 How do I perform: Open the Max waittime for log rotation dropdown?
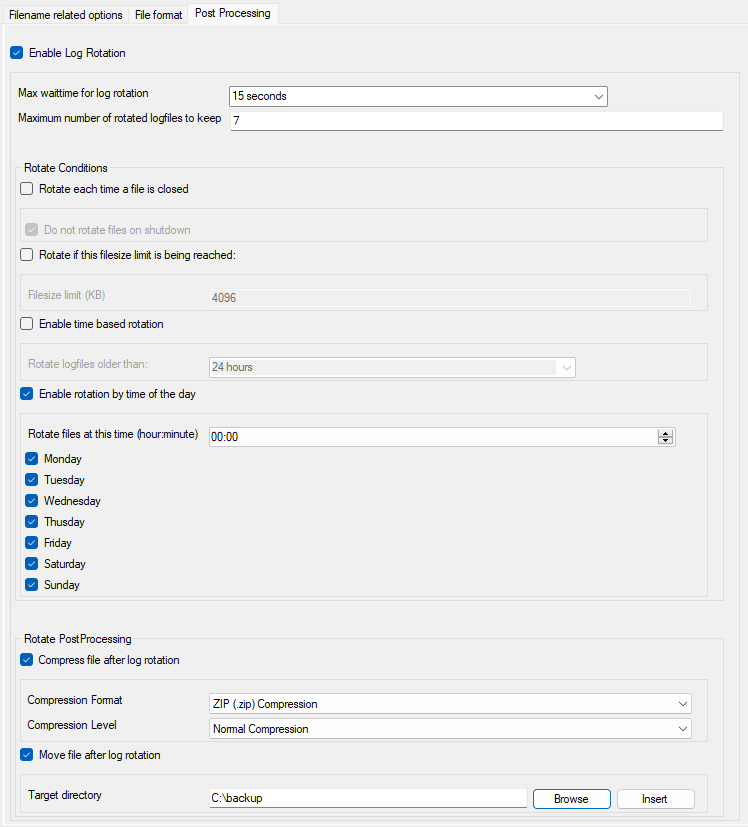click(597, 96)
